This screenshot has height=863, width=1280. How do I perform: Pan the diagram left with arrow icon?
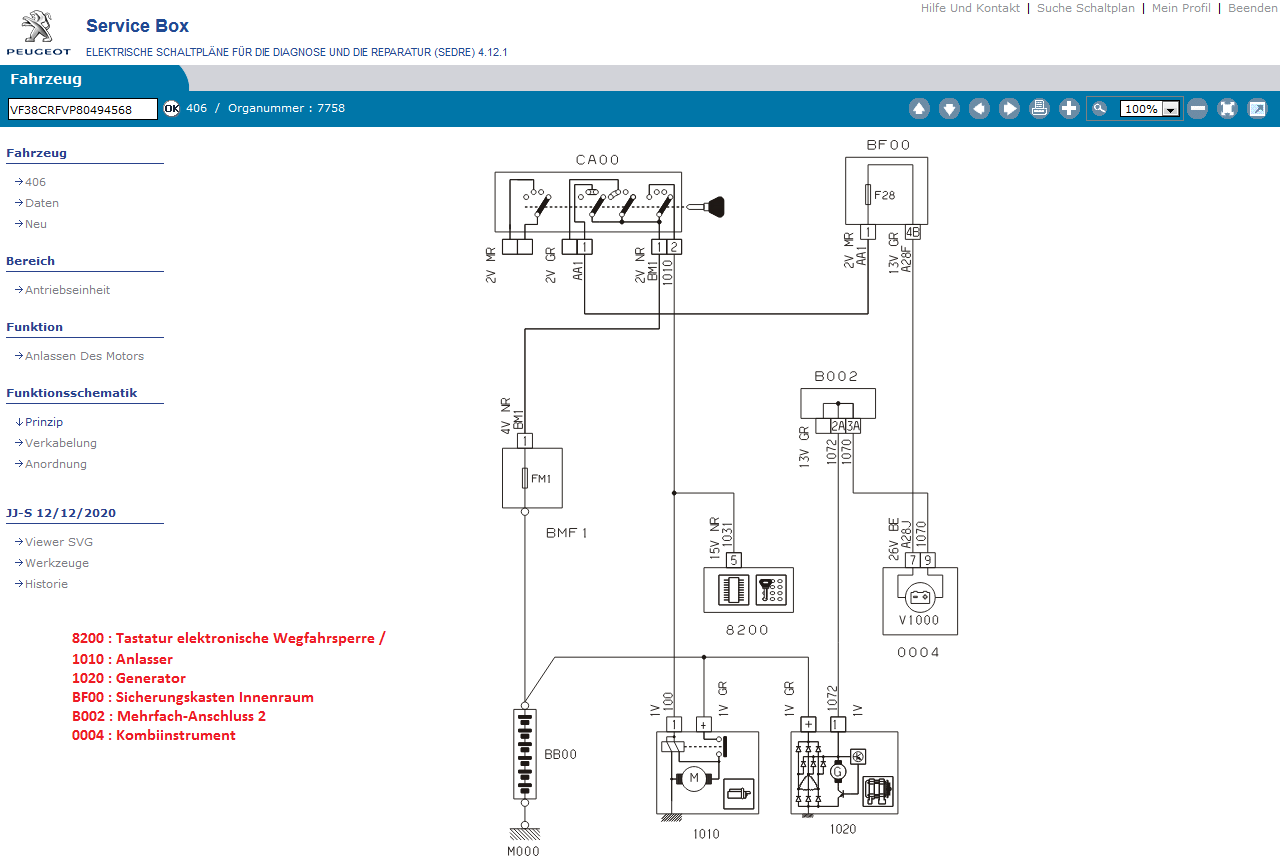979,109
